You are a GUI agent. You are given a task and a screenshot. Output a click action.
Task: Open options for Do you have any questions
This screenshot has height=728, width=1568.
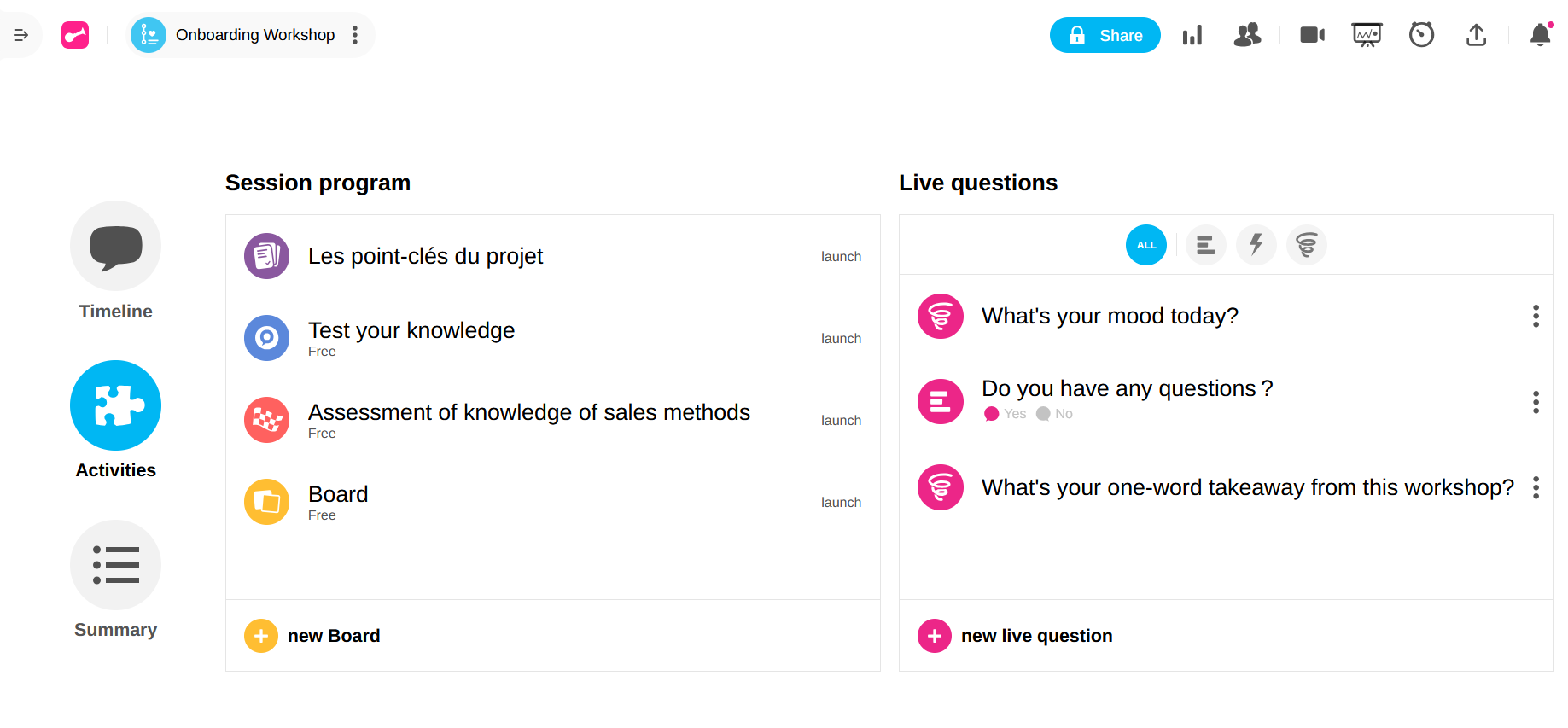(x=1536, y=402)
